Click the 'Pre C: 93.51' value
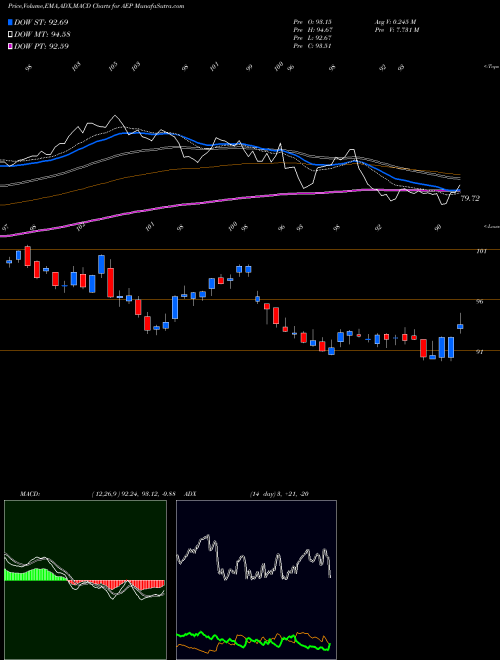The height and width of the screenshot is (660, 500). [313, 46]
